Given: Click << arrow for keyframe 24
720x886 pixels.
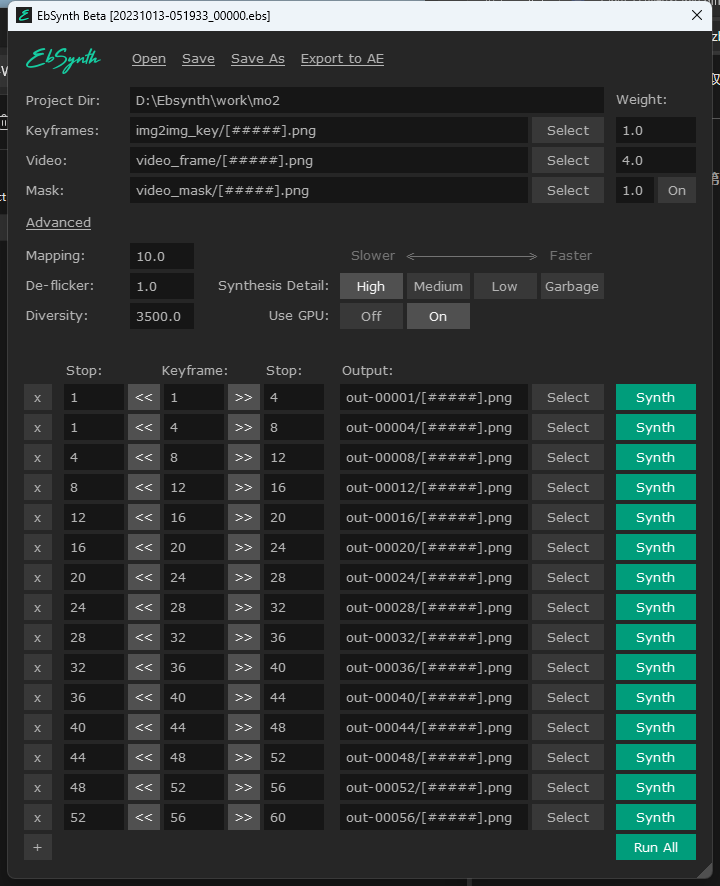Looking at the screenshot, I should tap(144, 577).
